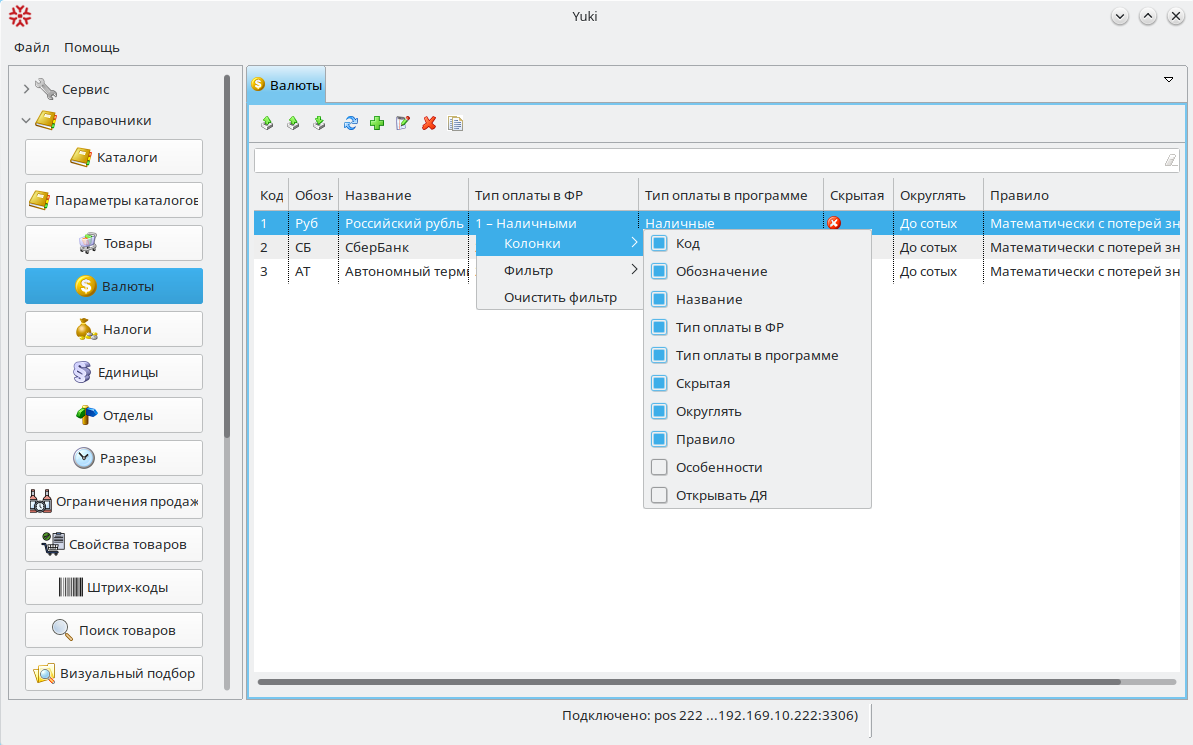Click the Параметры каталогов button
The image size is (1193, 745).
click(114, 200)
